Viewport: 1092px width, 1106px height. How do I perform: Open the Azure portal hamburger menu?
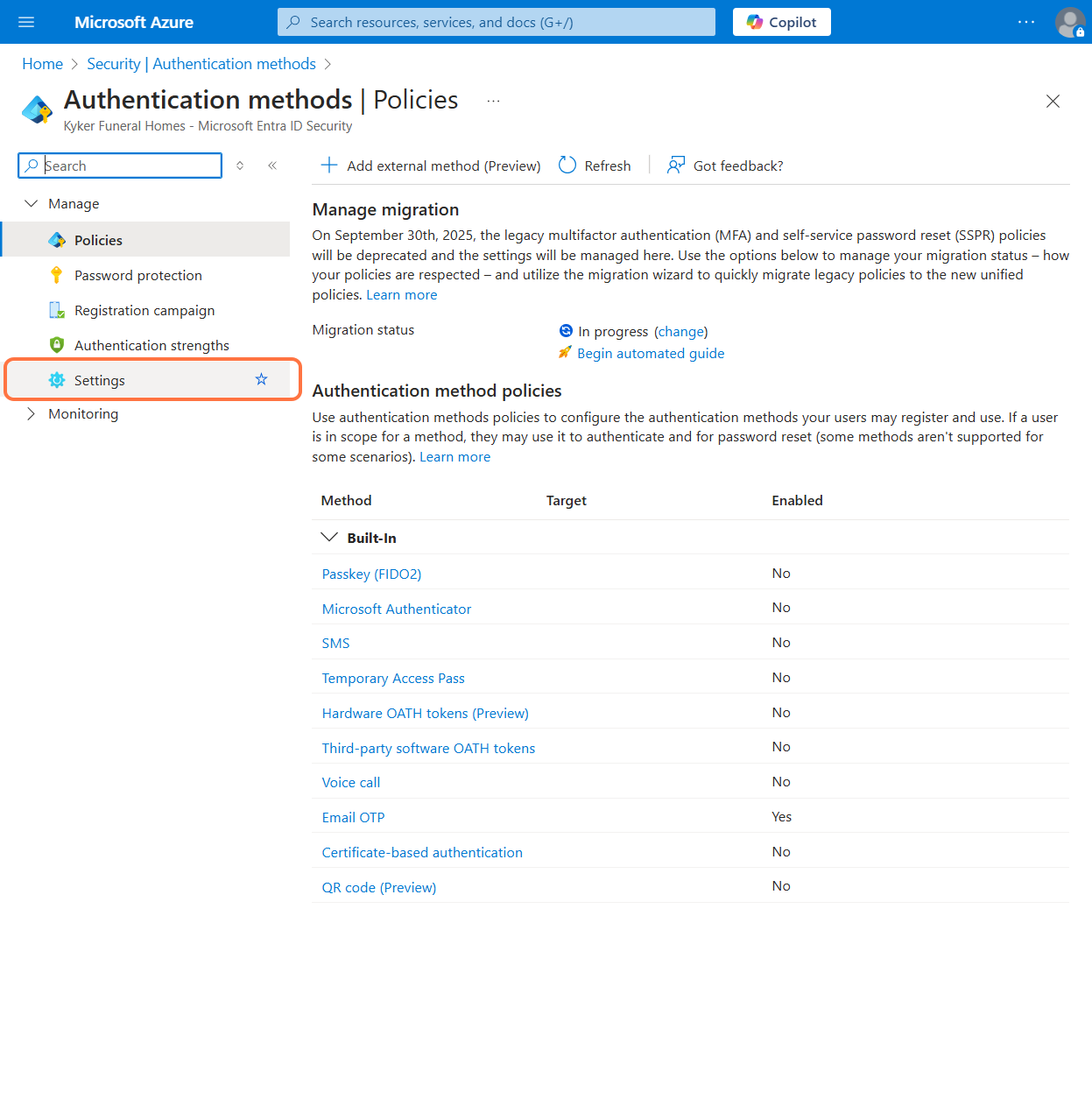25,22
